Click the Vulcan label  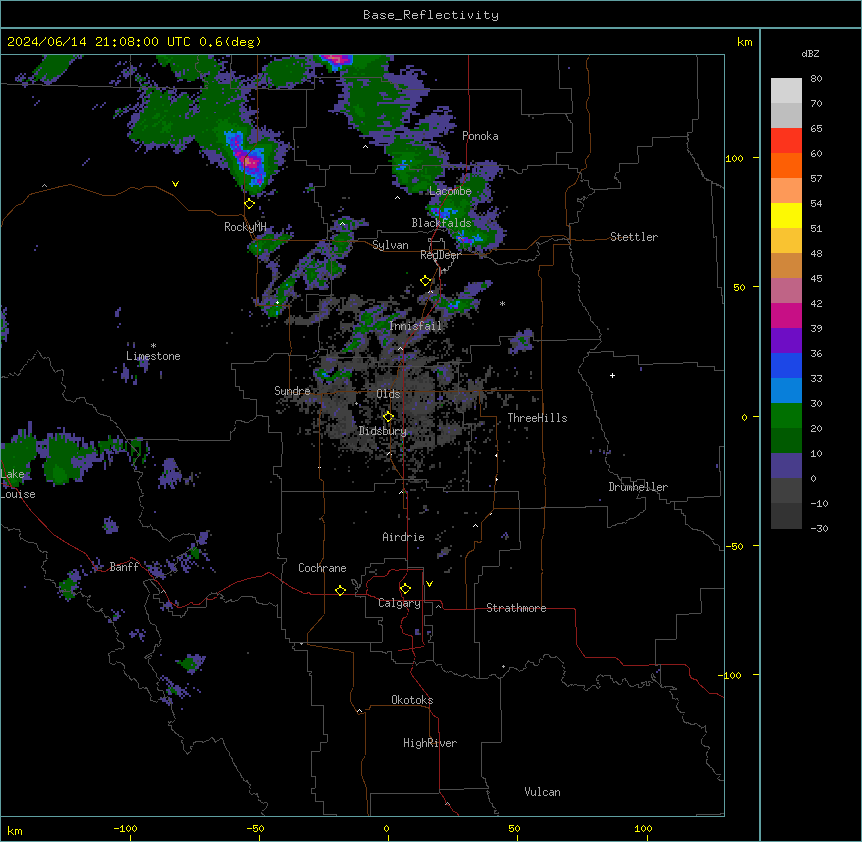543,792
